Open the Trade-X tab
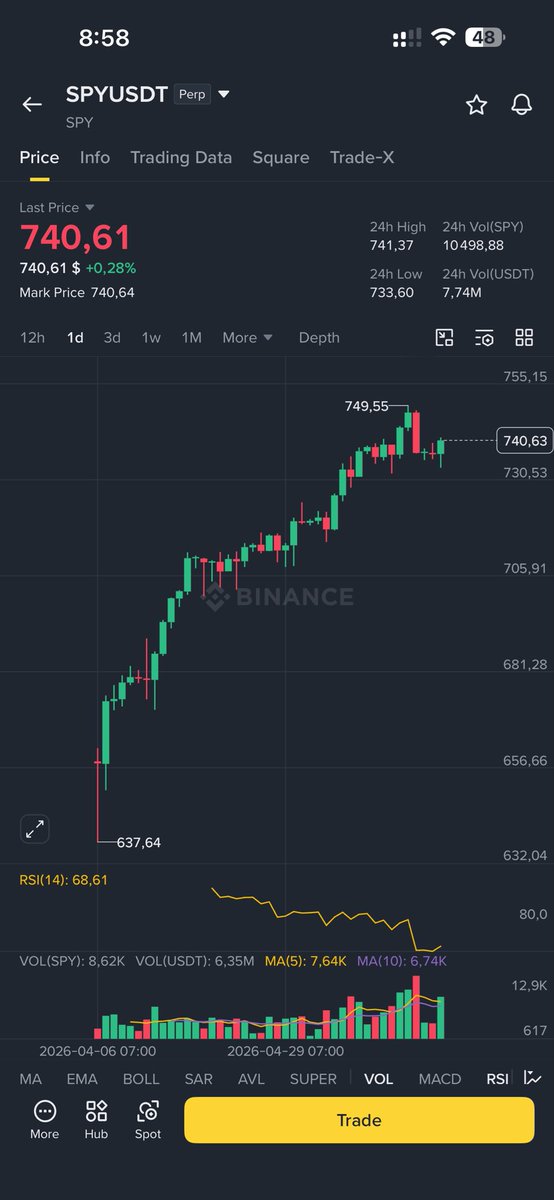 (x=363, y=157)
